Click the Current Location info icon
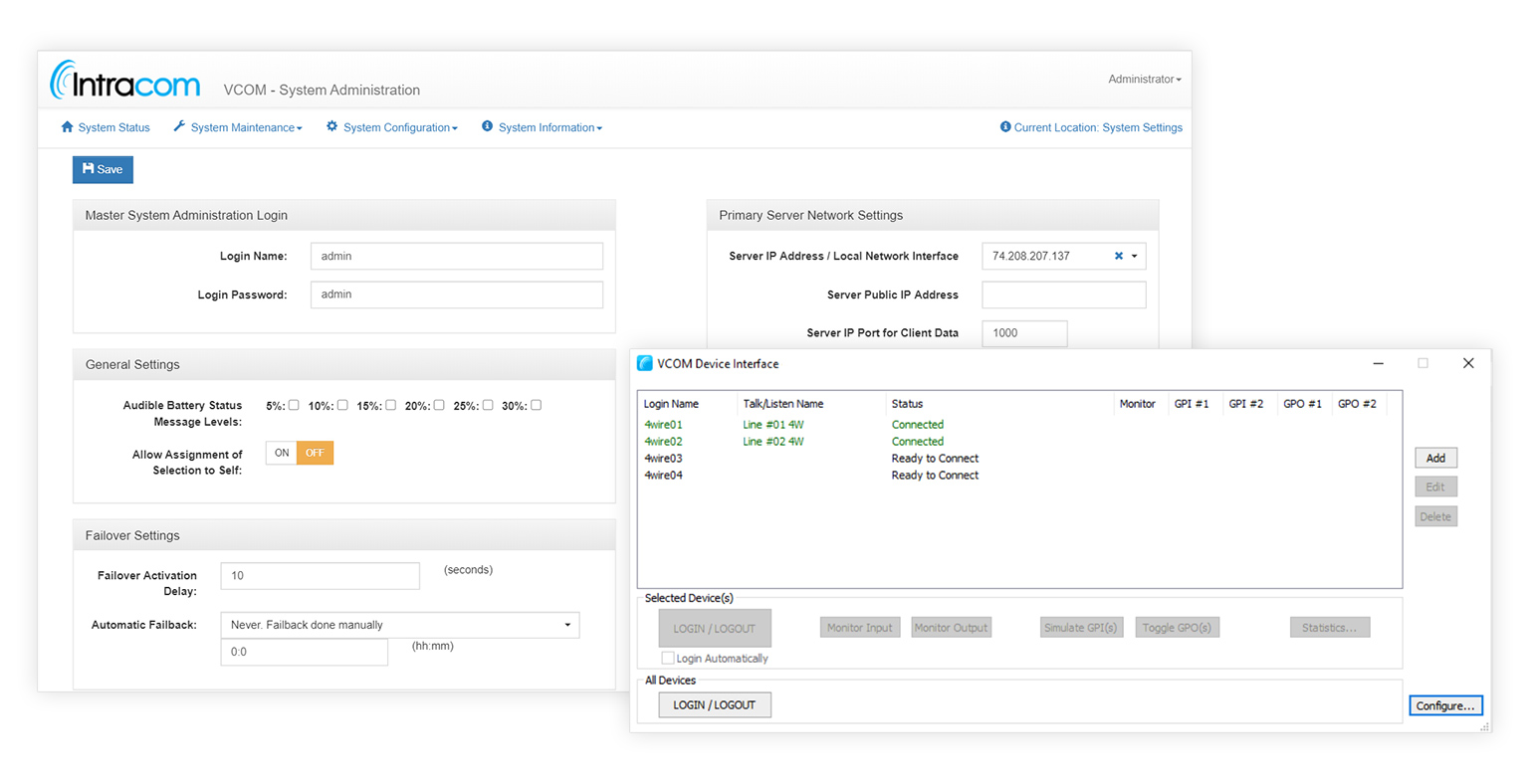The image size is (1537, 784). 1005,126
